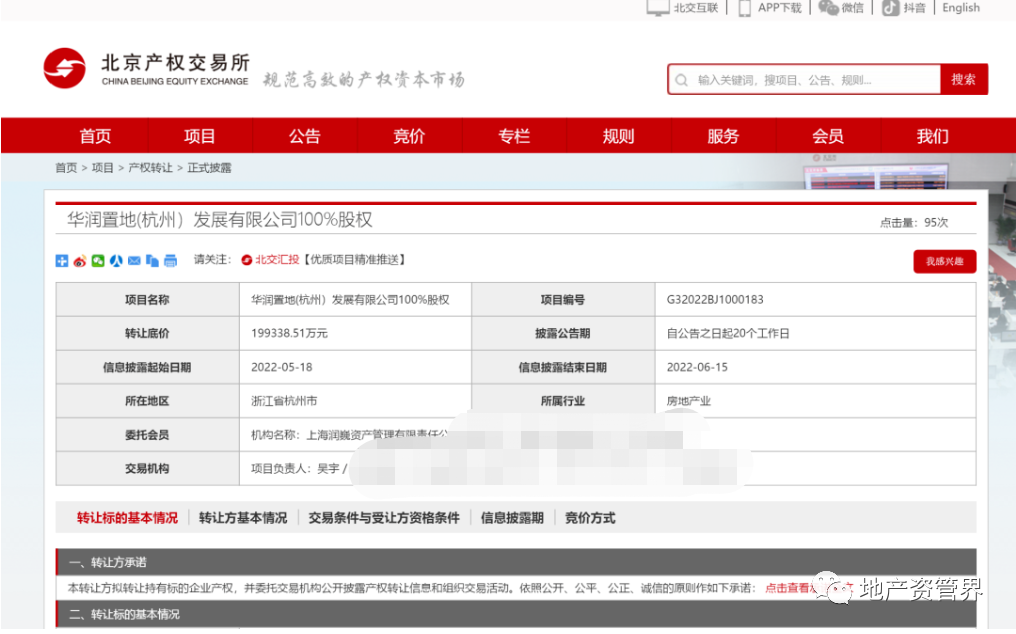Click the red 我感兴趣 button
1016x634 pixels.
[945, 261]
